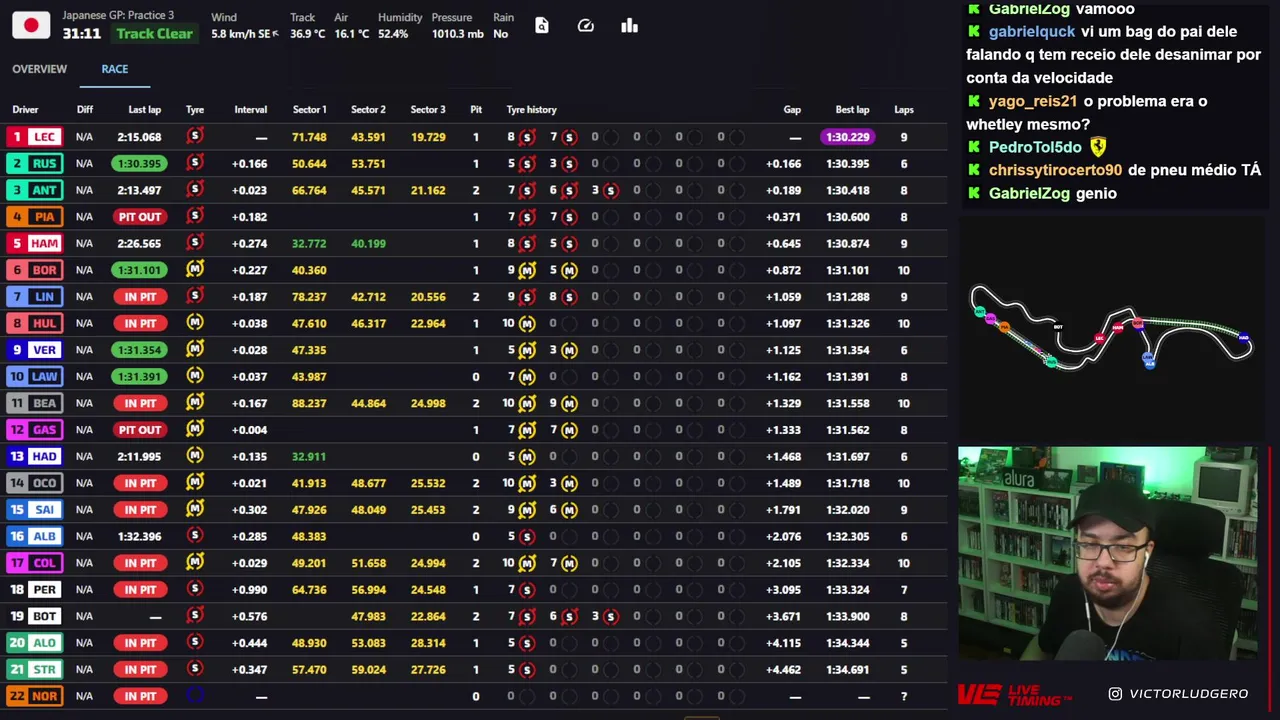Click HAM's green sector 1 time 32.772
Screen dimensions: 1280x720
click(x=309, y=243)
